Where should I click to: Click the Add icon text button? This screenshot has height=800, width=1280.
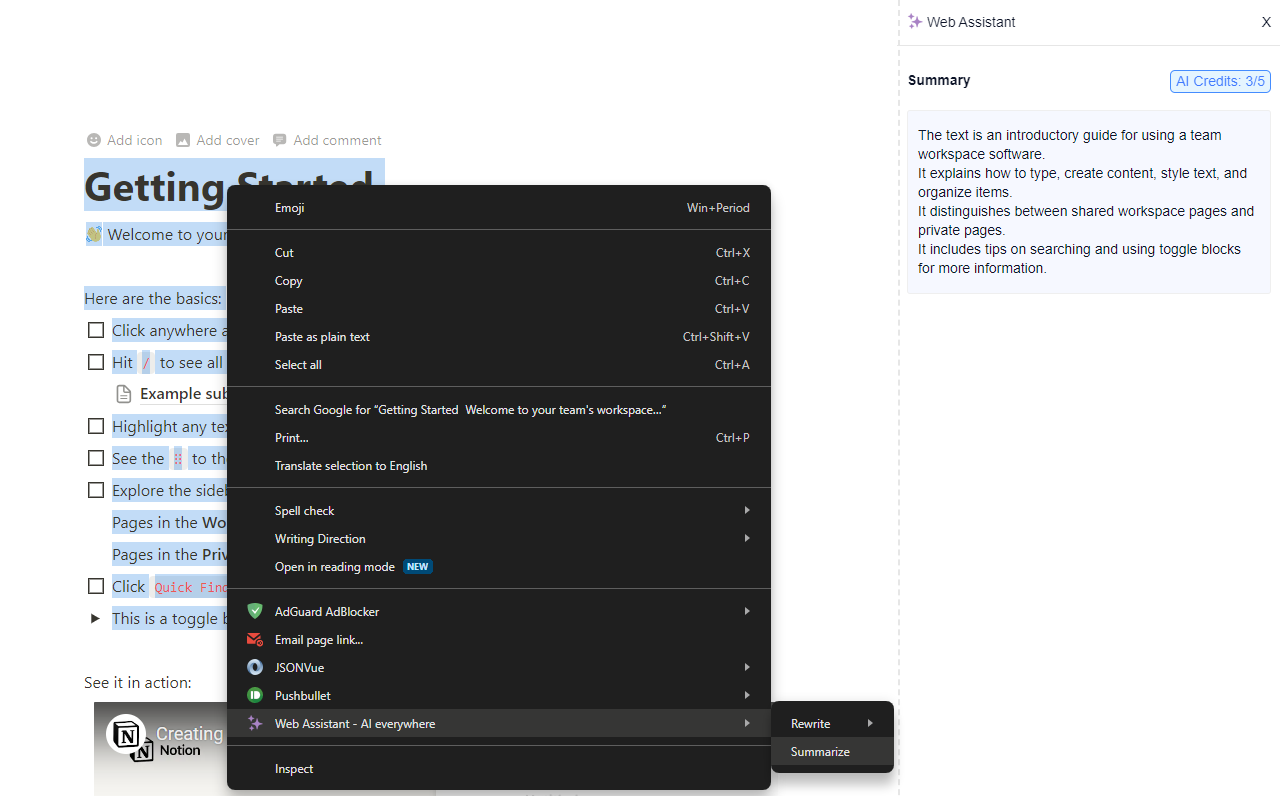[x=134, y=140]
